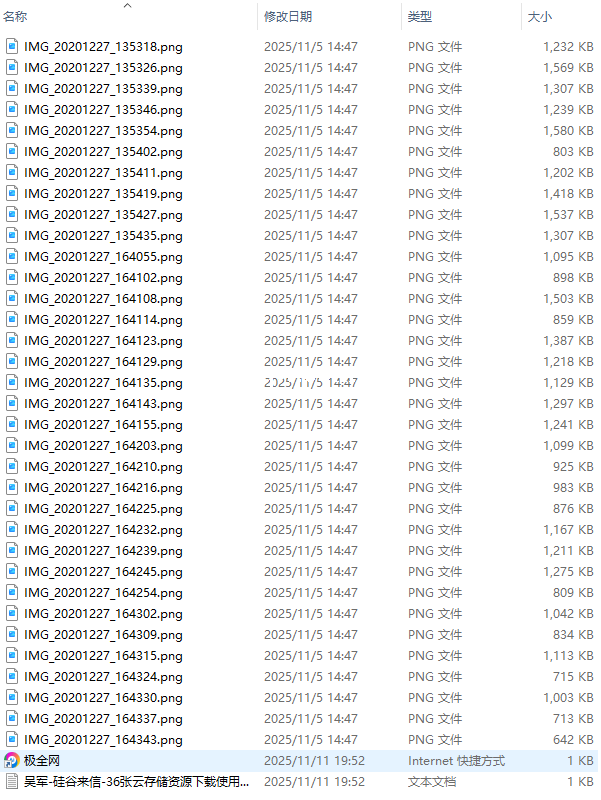Select the text document icon for 吴军-硅谷来信
Screen dimensions: 601x800
point(12,782)
